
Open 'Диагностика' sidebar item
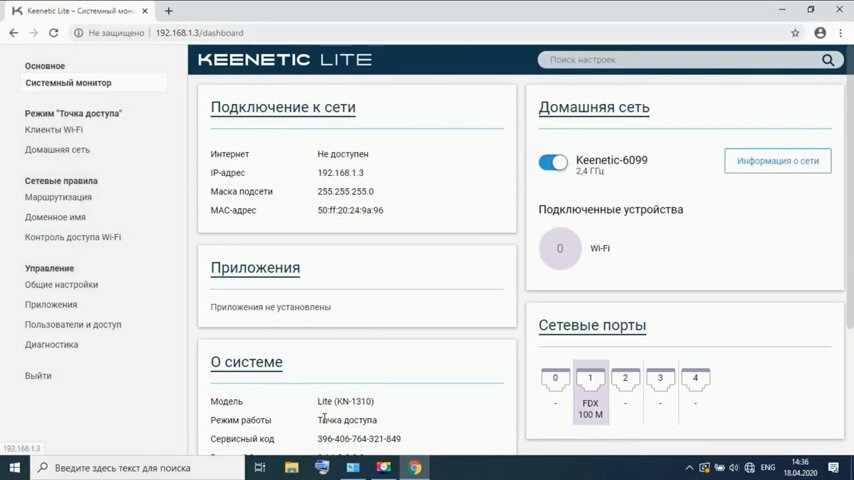52,344
